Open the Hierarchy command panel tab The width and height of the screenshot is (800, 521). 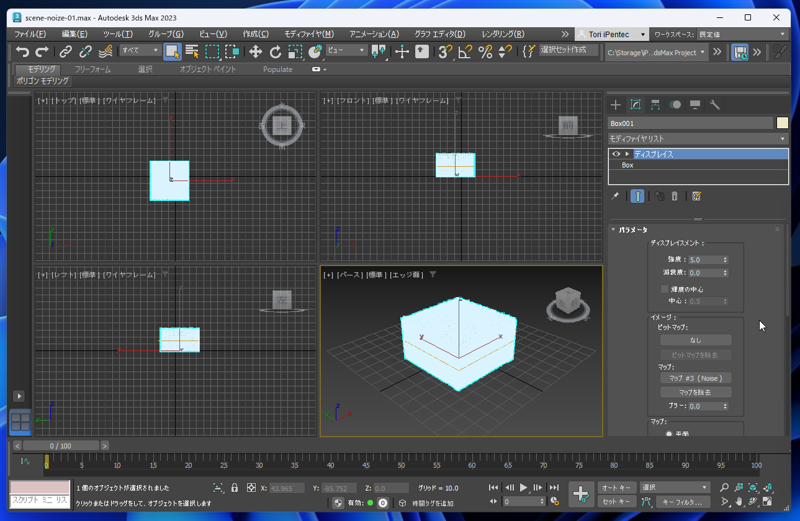[655, 105]
